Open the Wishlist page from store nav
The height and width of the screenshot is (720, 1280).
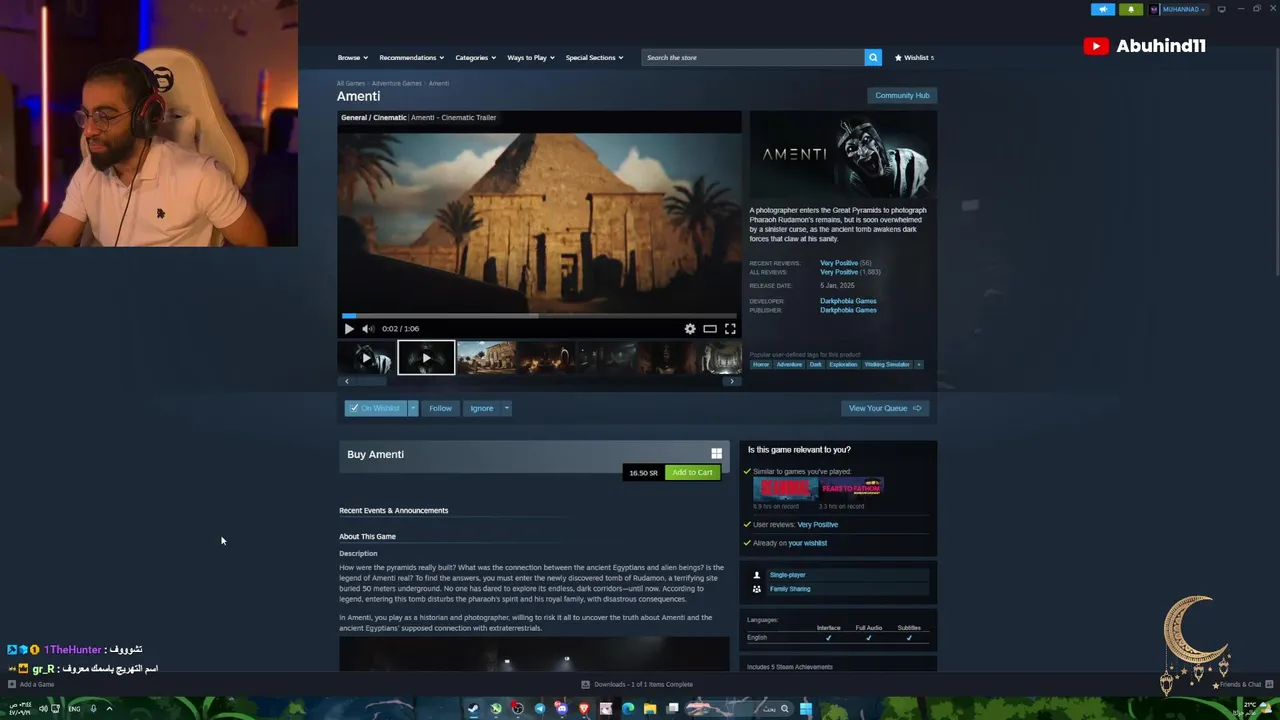coord(914,57)
